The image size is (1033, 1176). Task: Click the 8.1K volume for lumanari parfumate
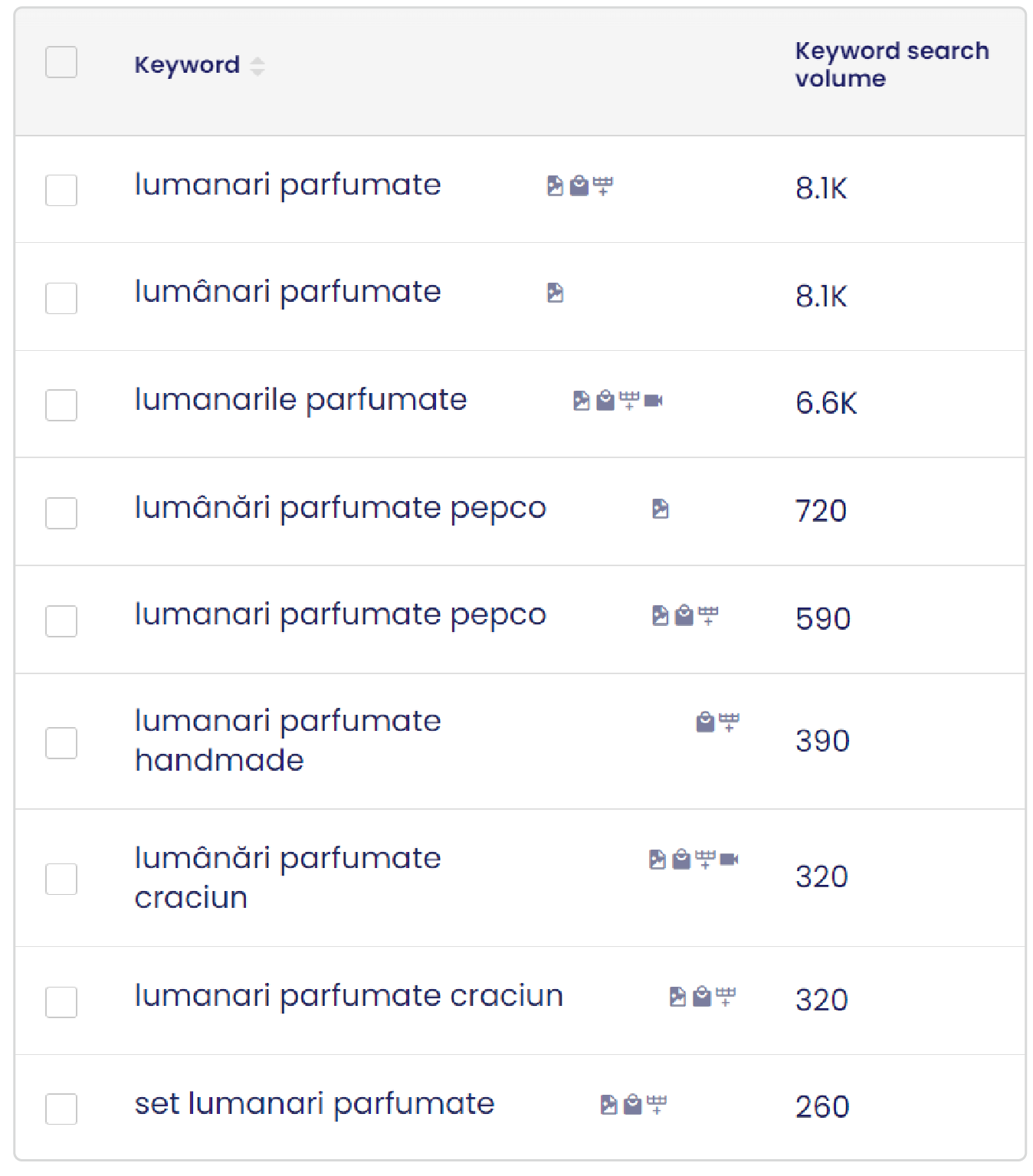coord(821,188)
